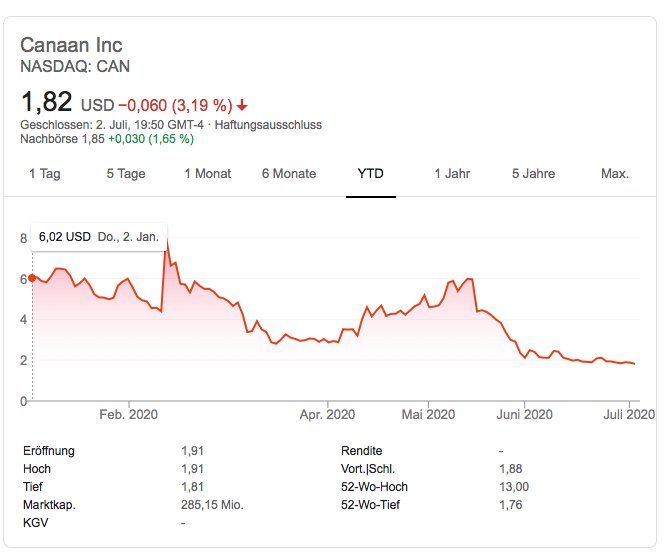
Task: Click the Canaan Inc title
Action: (x=71, y=46)
